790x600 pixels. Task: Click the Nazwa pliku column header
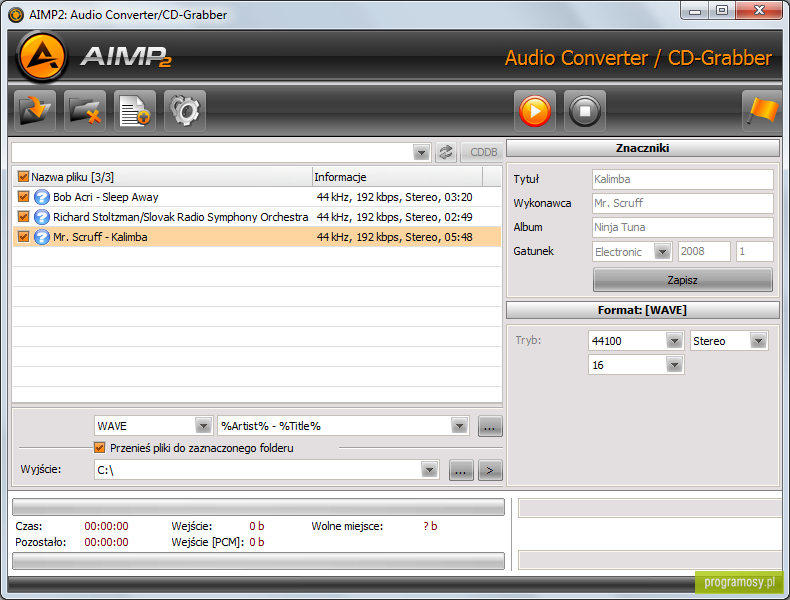point(162,177)
